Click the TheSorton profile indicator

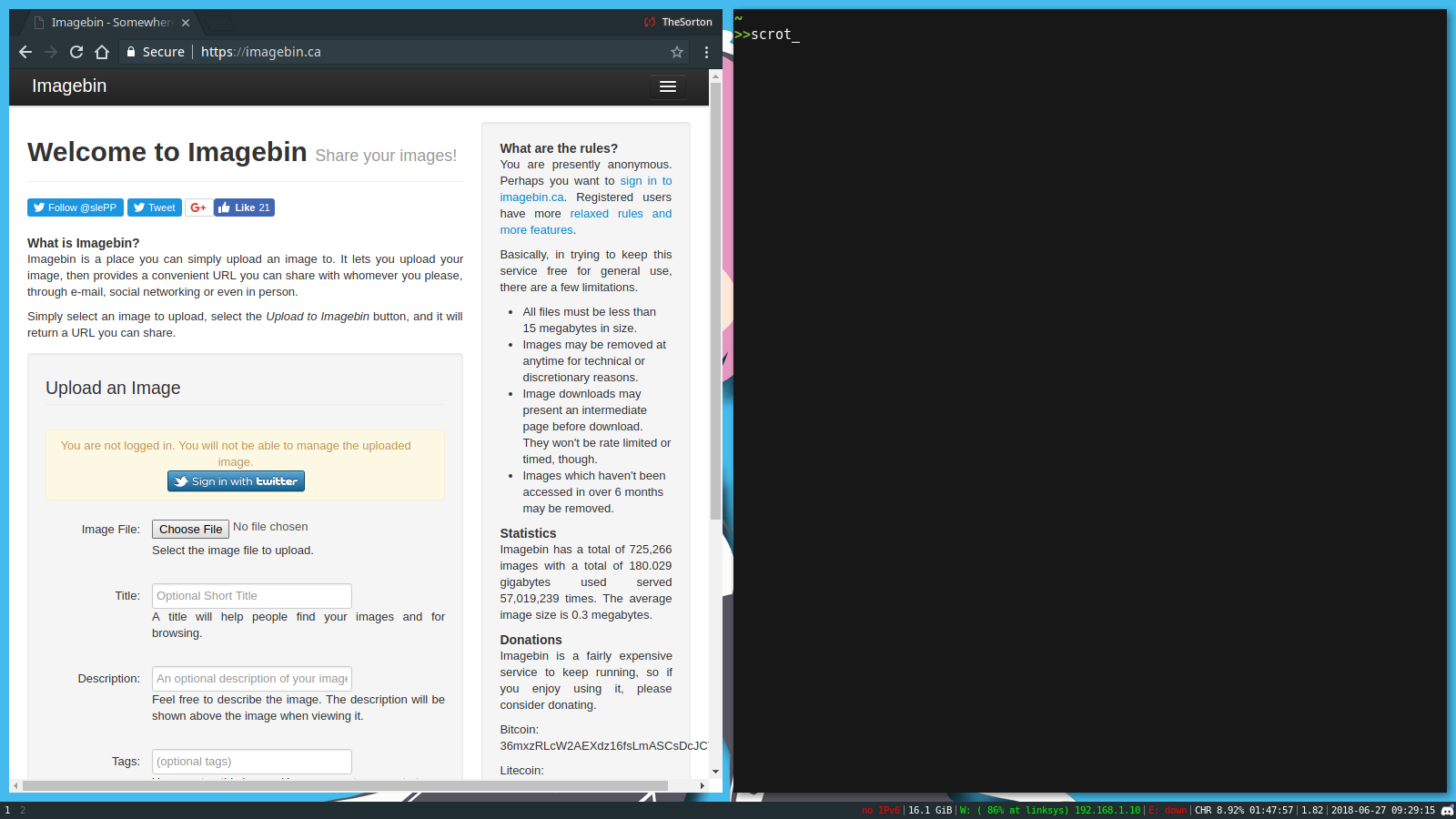pyautogui.click(x=678, y=22)
